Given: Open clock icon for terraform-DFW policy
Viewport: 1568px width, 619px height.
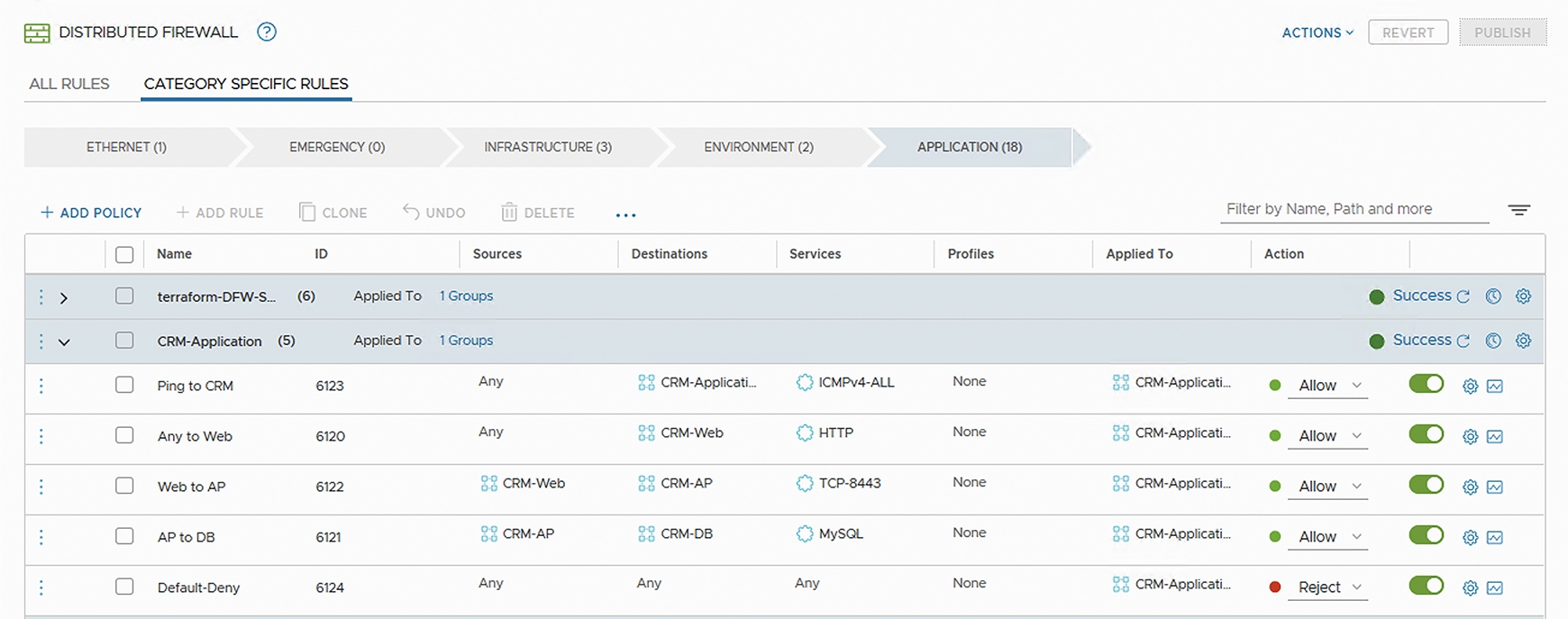Looking at the screenshot, I should (x=1493, y=296).
